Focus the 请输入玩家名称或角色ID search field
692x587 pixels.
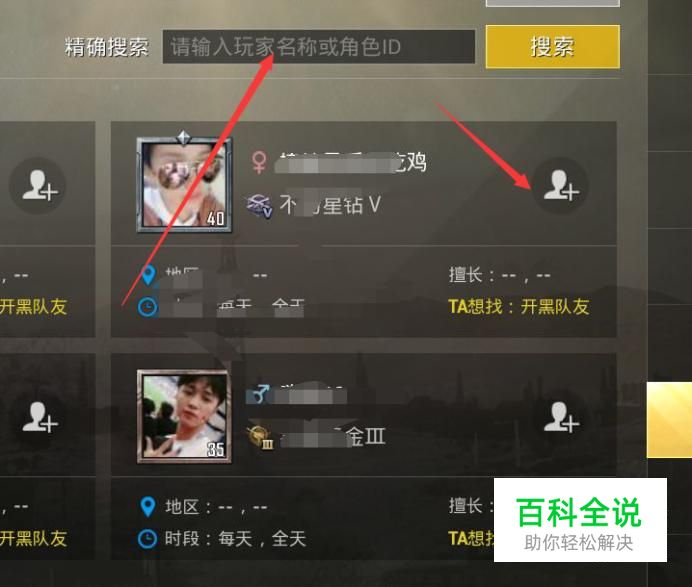[x=319, y=47]
